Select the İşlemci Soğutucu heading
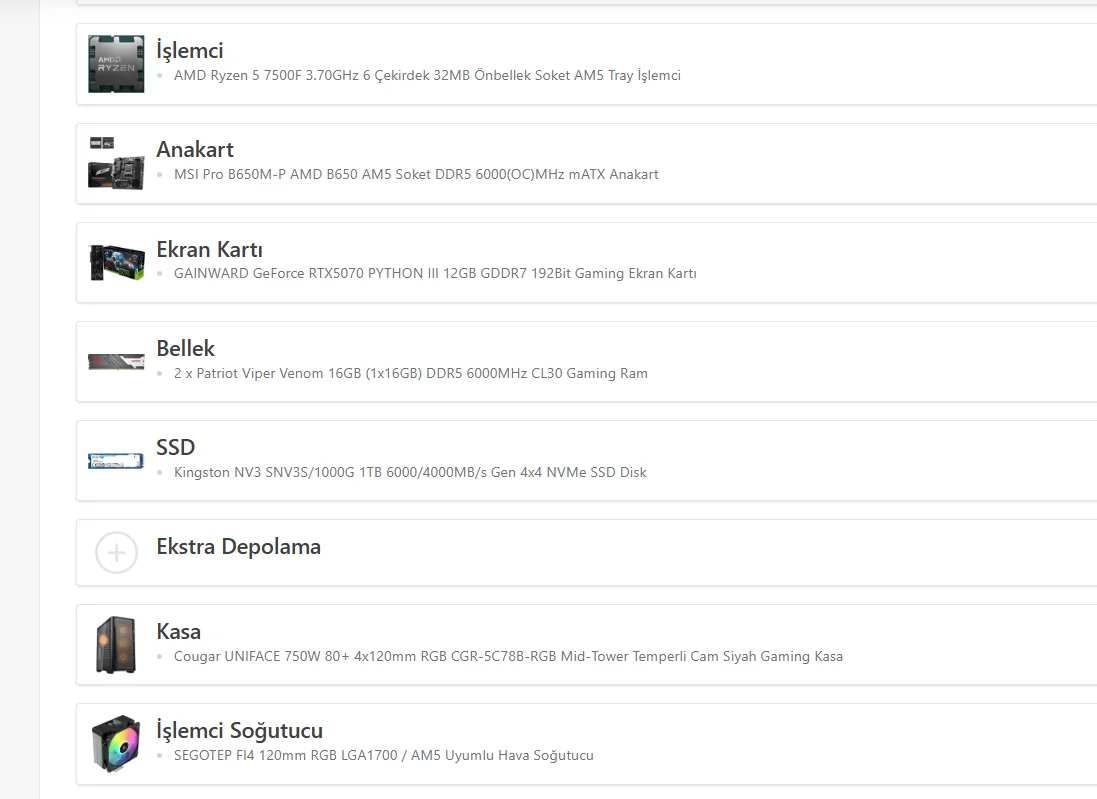Viewport: 1097px width, 799px height. 239,730
